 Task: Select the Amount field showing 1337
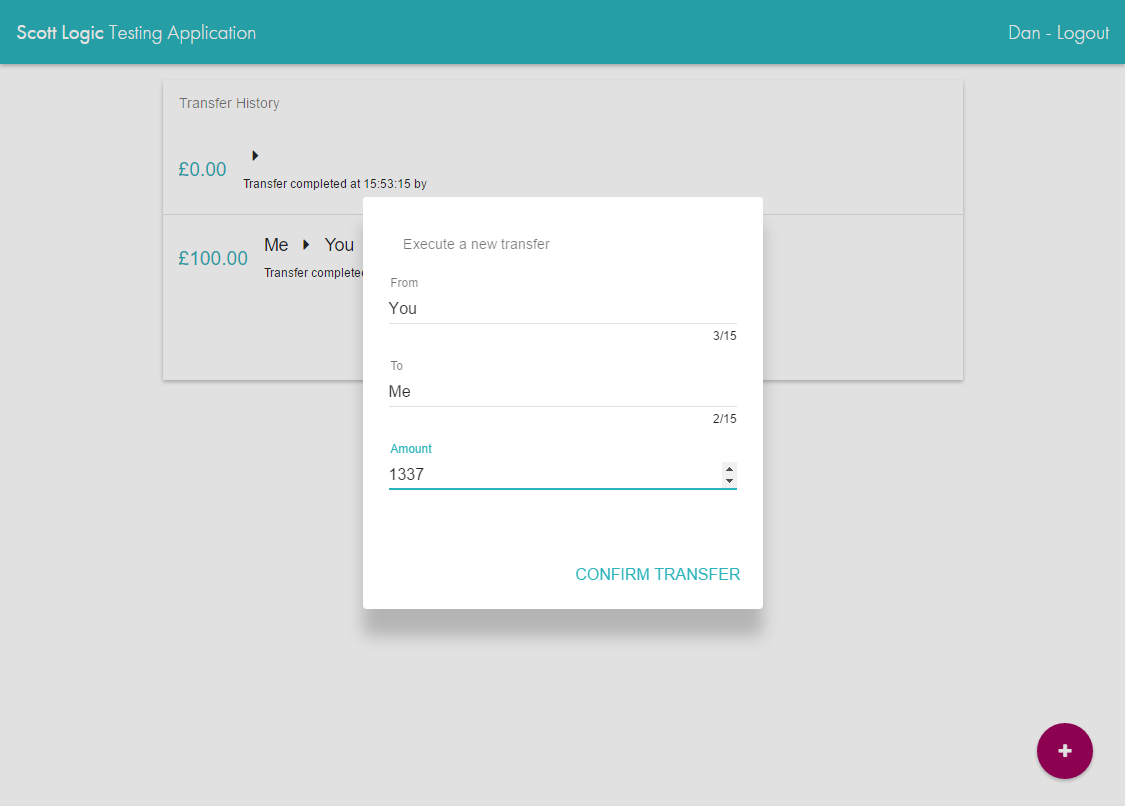(x=552, y=474)
